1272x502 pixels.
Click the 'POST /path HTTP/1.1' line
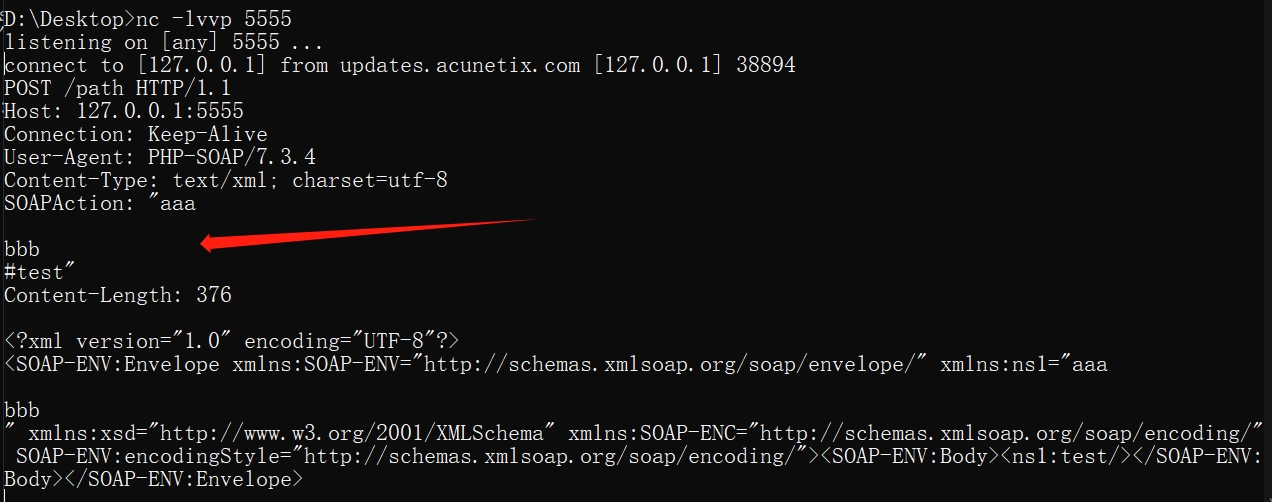tap(118, 89)
